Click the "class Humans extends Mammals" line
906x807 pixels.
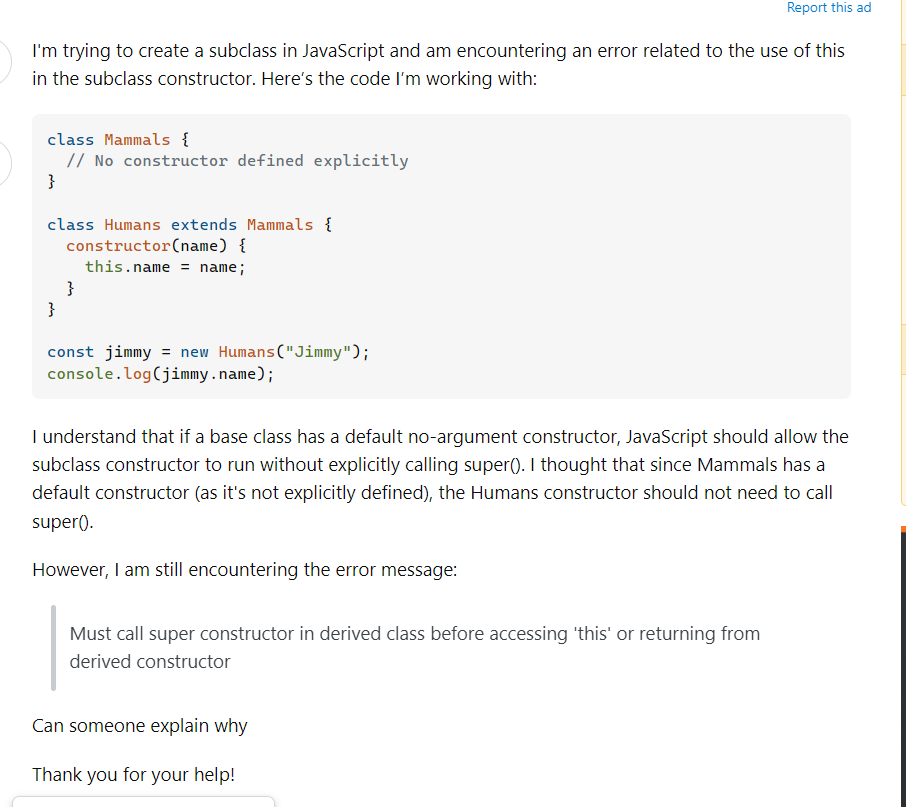[x=189, y=225]
